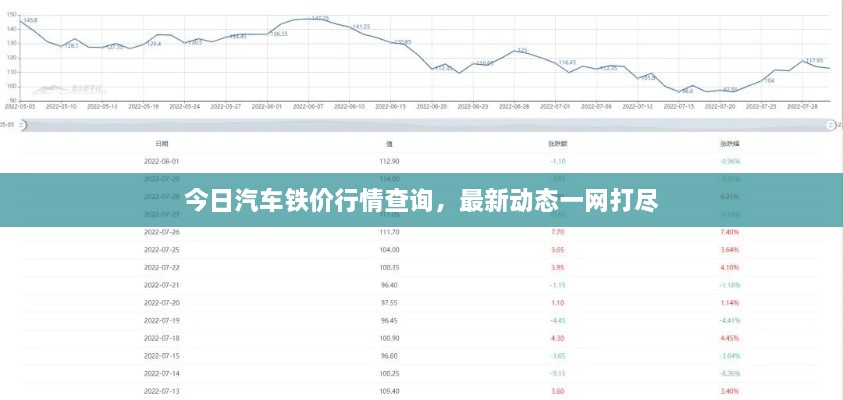This screenshot has width=843, height=400.
Task: Select the 2022-07-19 date cell
Action: (x=161, y=320)
